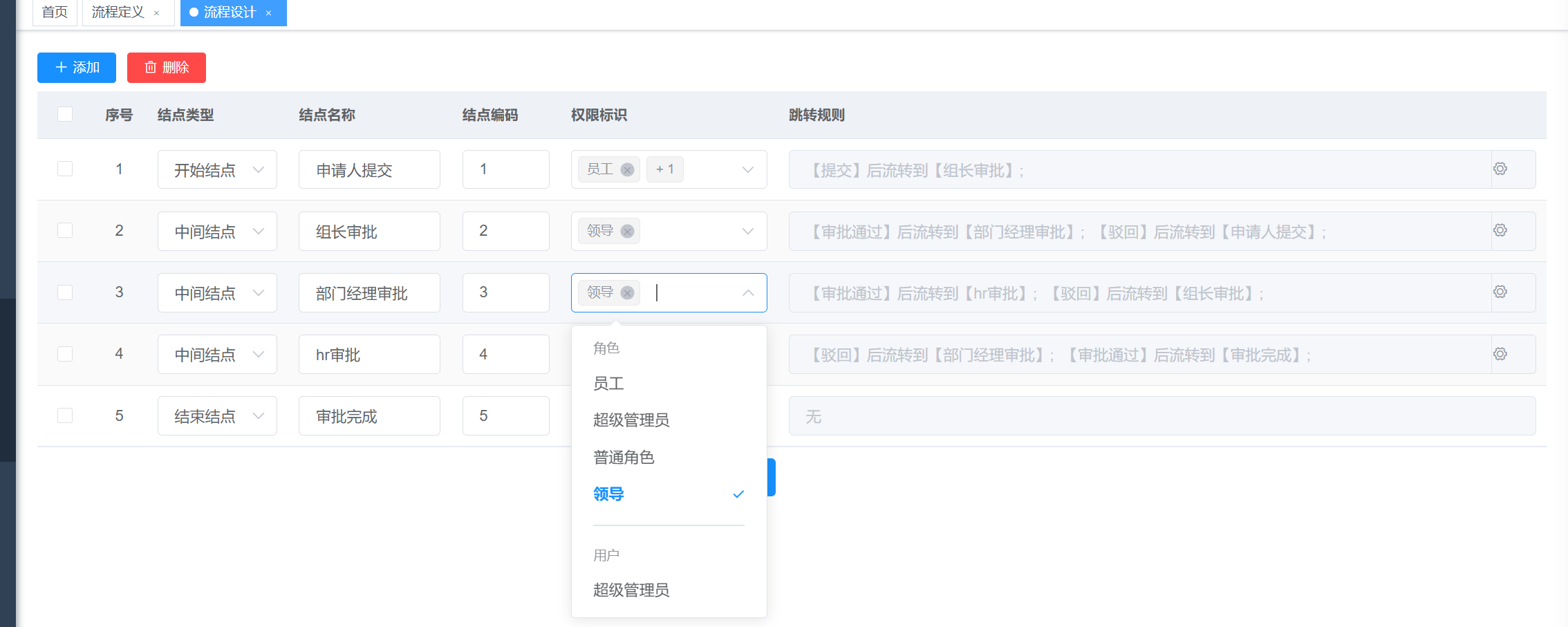Select 员工 role in dropdown list
Viewport: 1568px width, 627px height.
click(x=669, y=383)
